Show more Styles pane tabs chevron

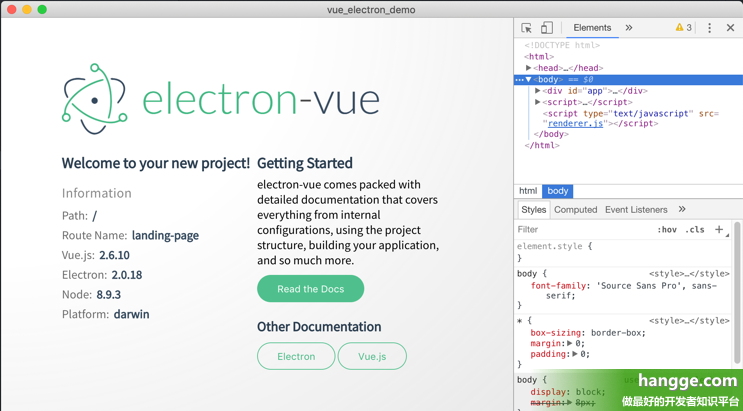(682, 209)
